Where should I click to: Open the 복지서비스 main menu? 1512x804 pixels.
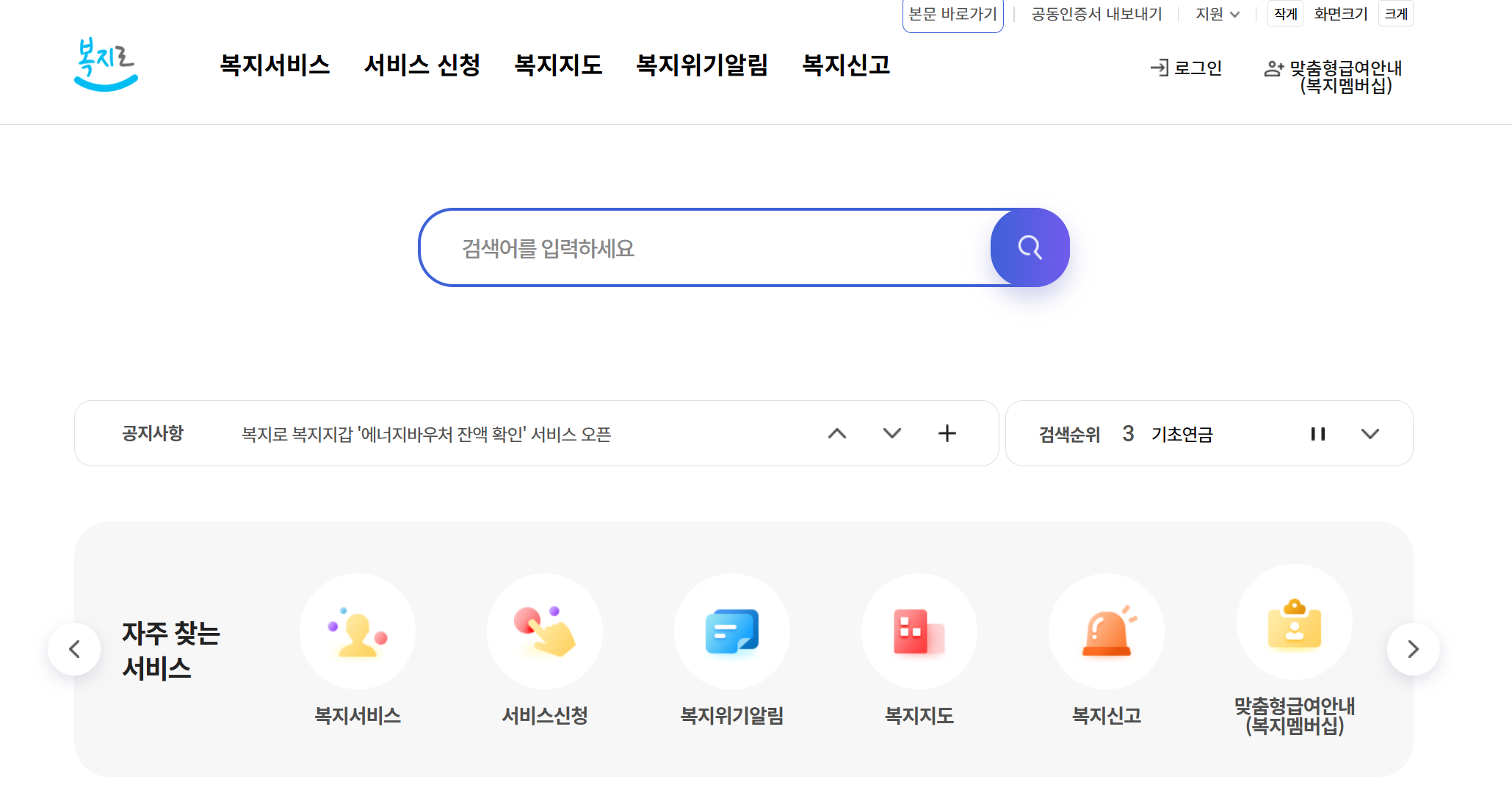pyautogui.click(x=275, y=65)
